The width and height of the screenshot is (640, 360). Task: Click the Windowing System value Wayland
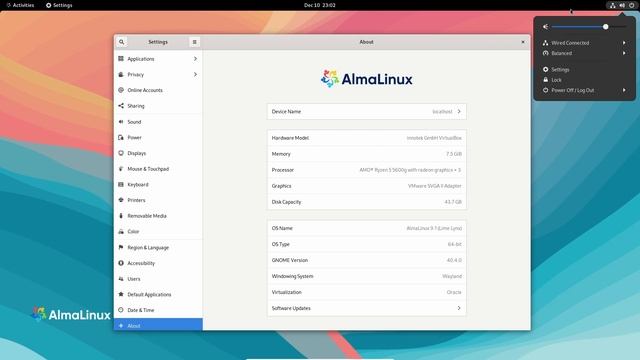pos(452,276)
